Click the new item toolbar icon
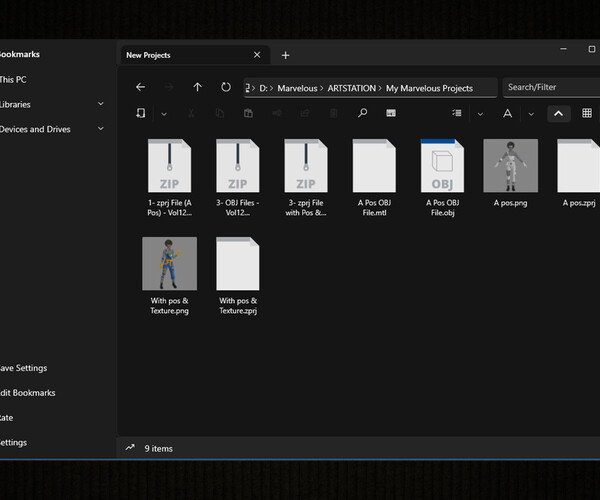 [140, 114]
